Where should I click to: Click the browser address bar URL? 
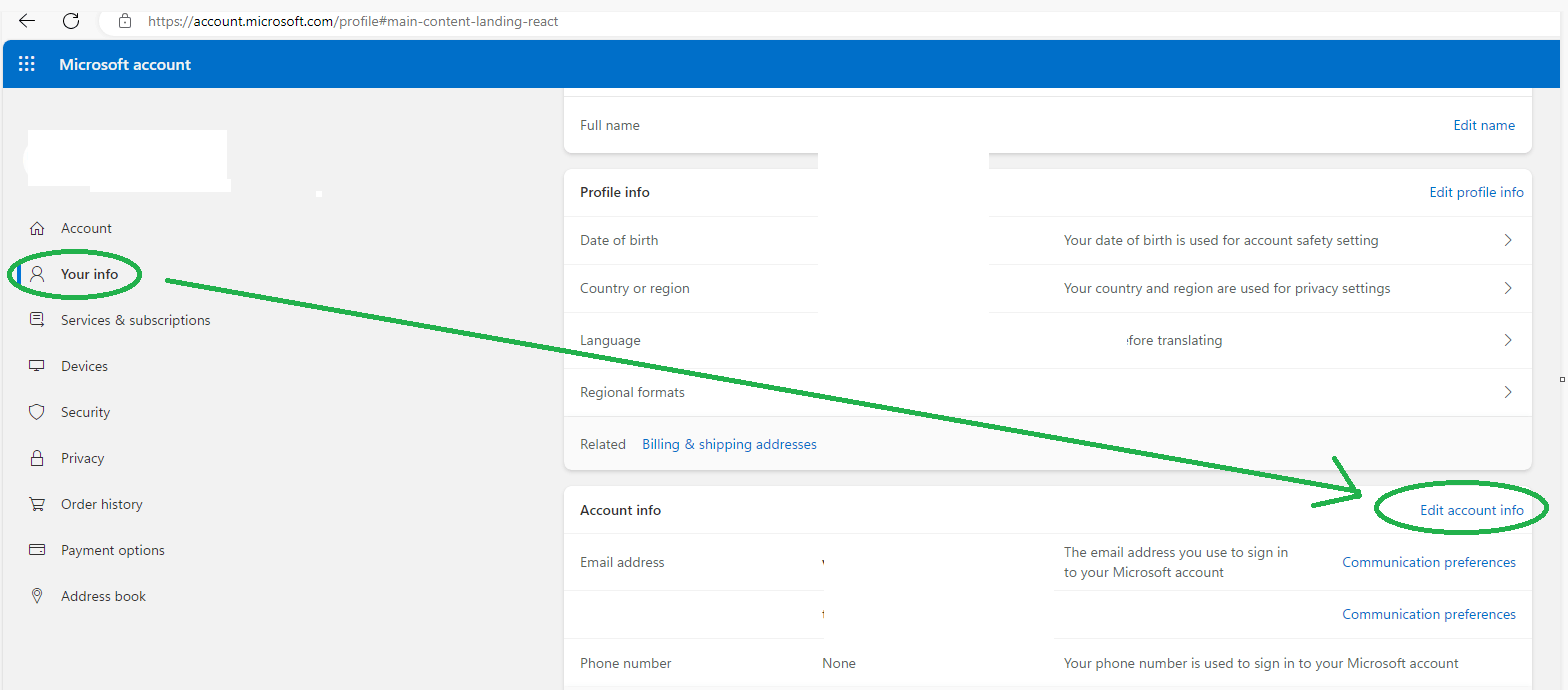353,20
